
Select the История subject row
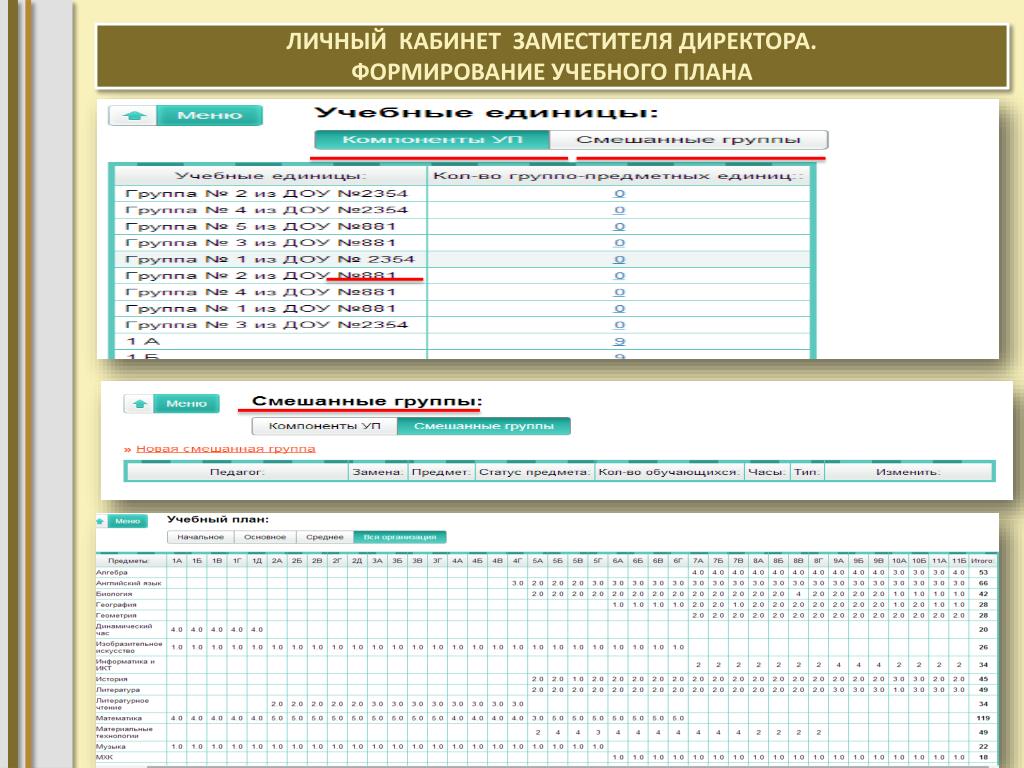[547, 679]
